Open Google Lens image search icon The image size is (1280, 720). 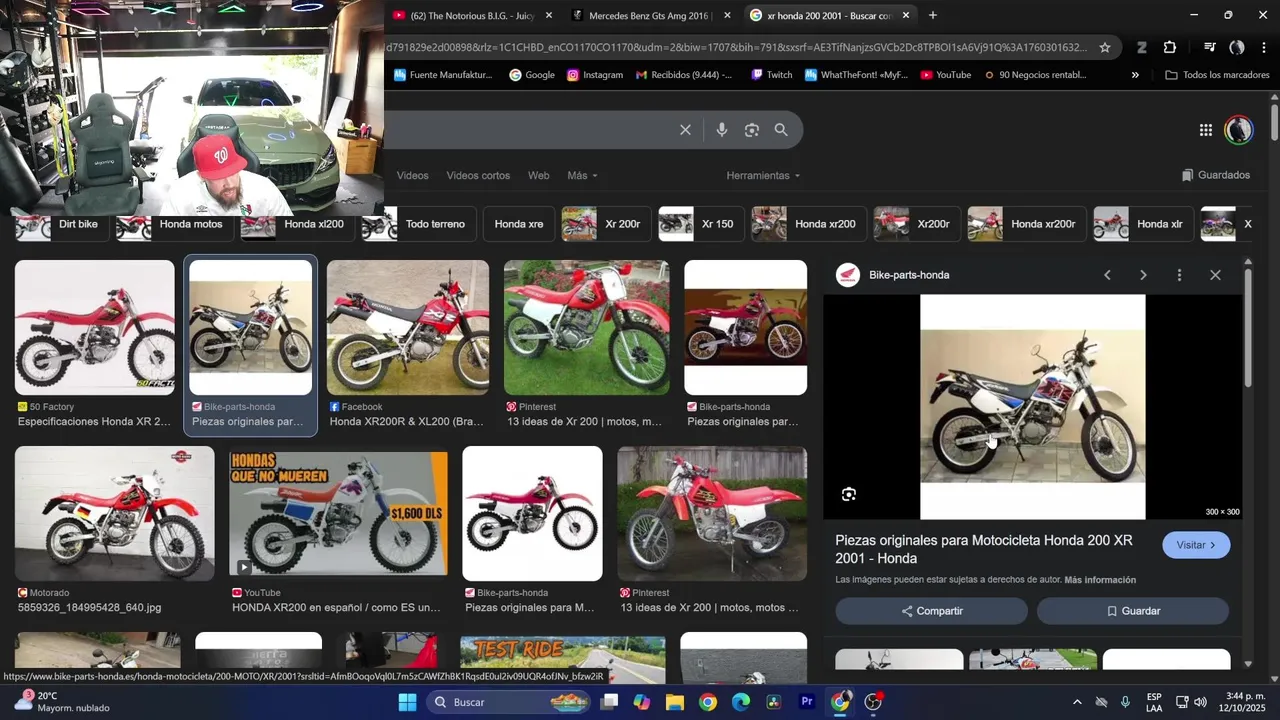(x=752, y=130)
